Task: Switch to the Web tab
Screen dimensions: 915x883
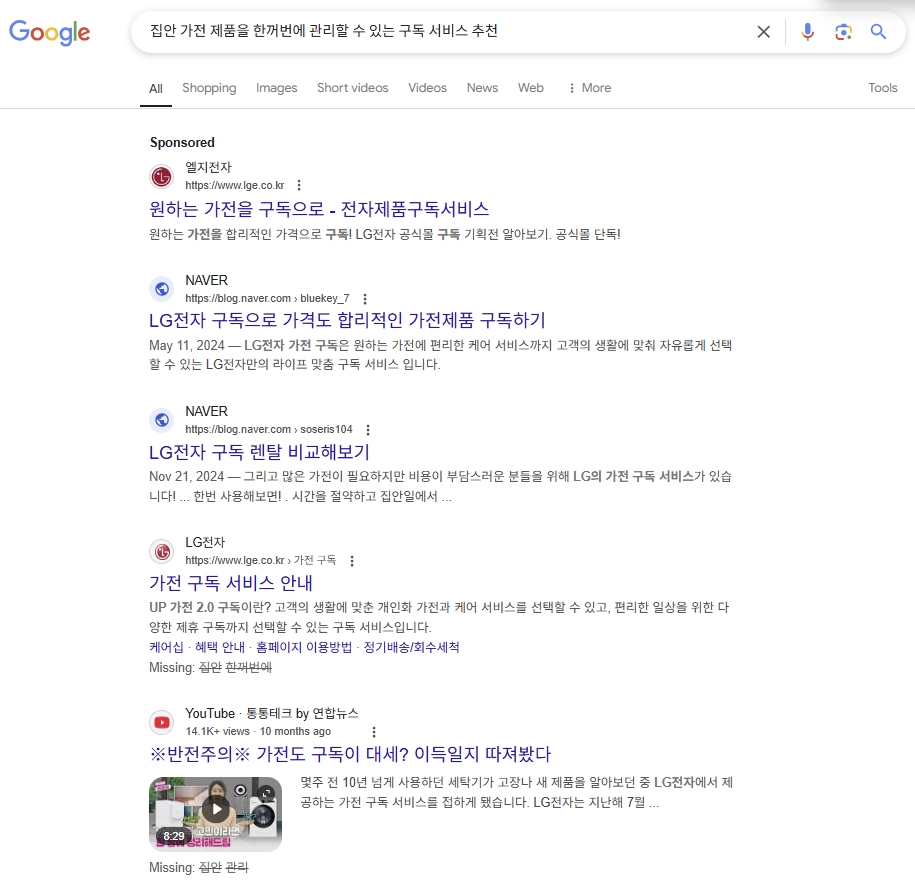Action: point(530,88)
